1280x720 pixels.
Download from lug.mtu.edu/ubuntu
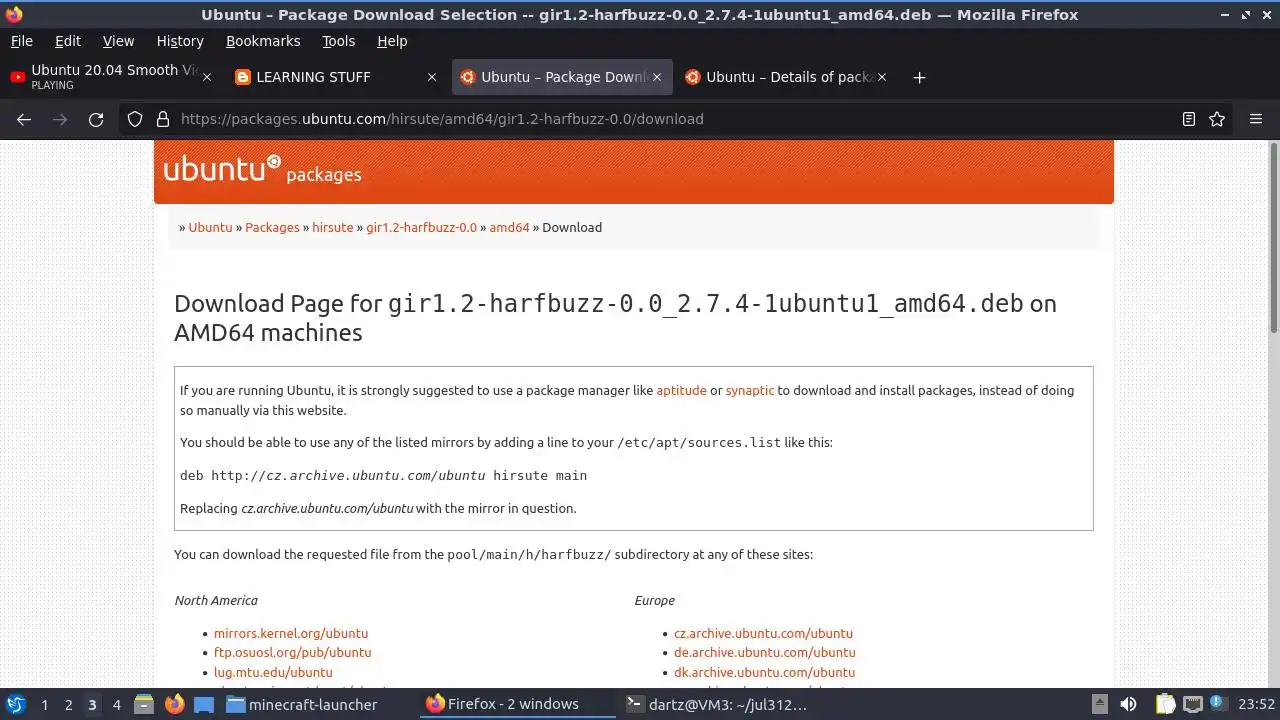tap(273, 672)
